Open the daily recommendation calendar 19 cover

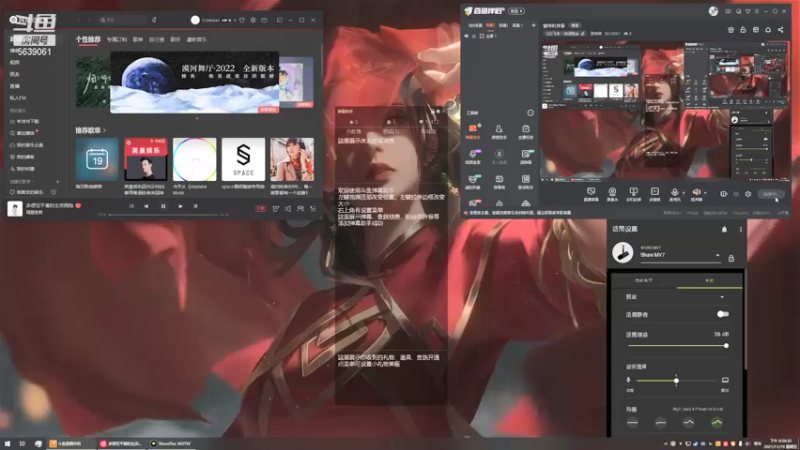(97, 159)
